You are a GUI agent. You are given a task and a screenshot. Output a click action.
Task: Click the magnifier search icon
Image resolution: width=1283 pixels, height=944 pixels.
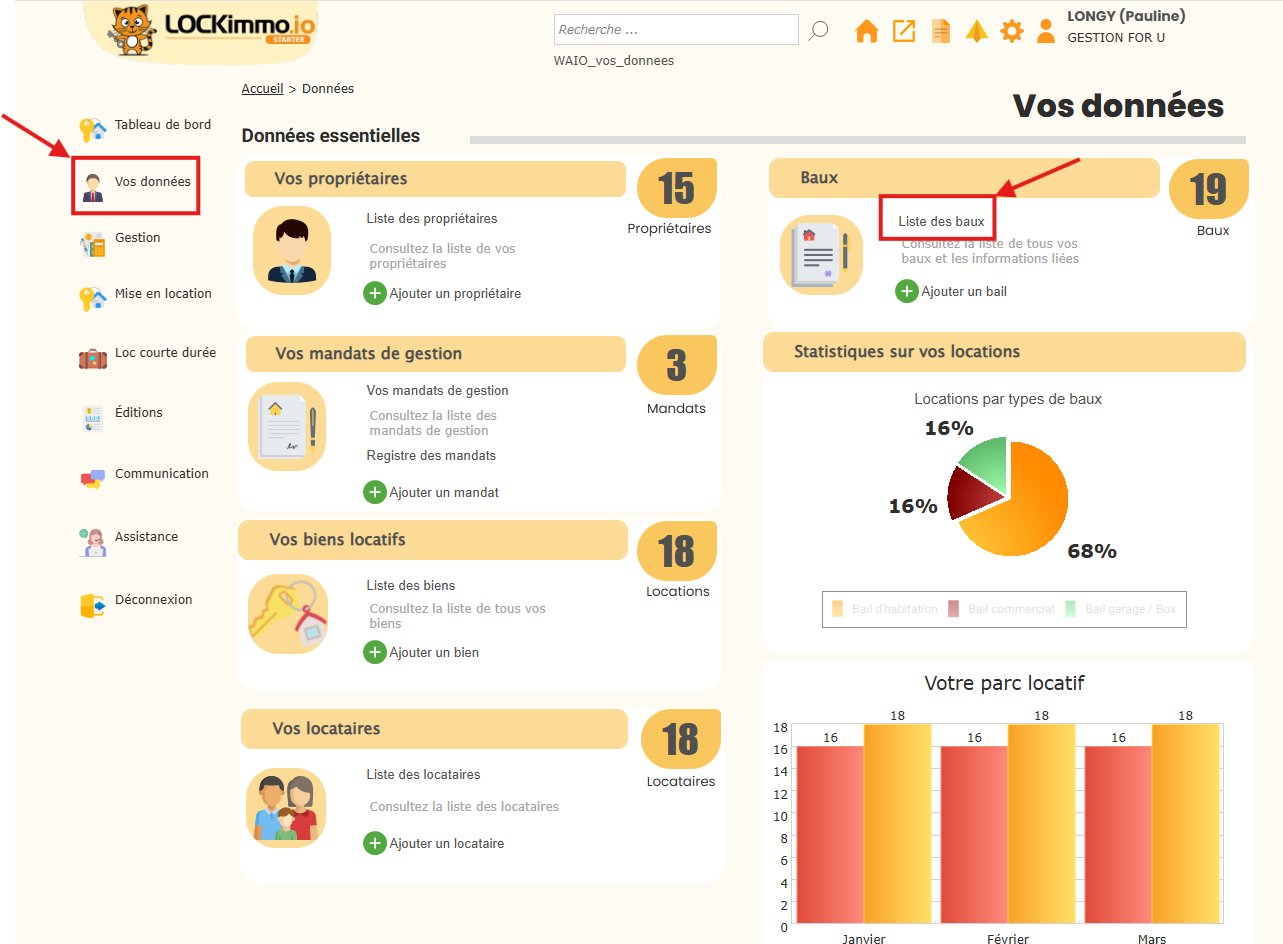(x=818, y=30)
